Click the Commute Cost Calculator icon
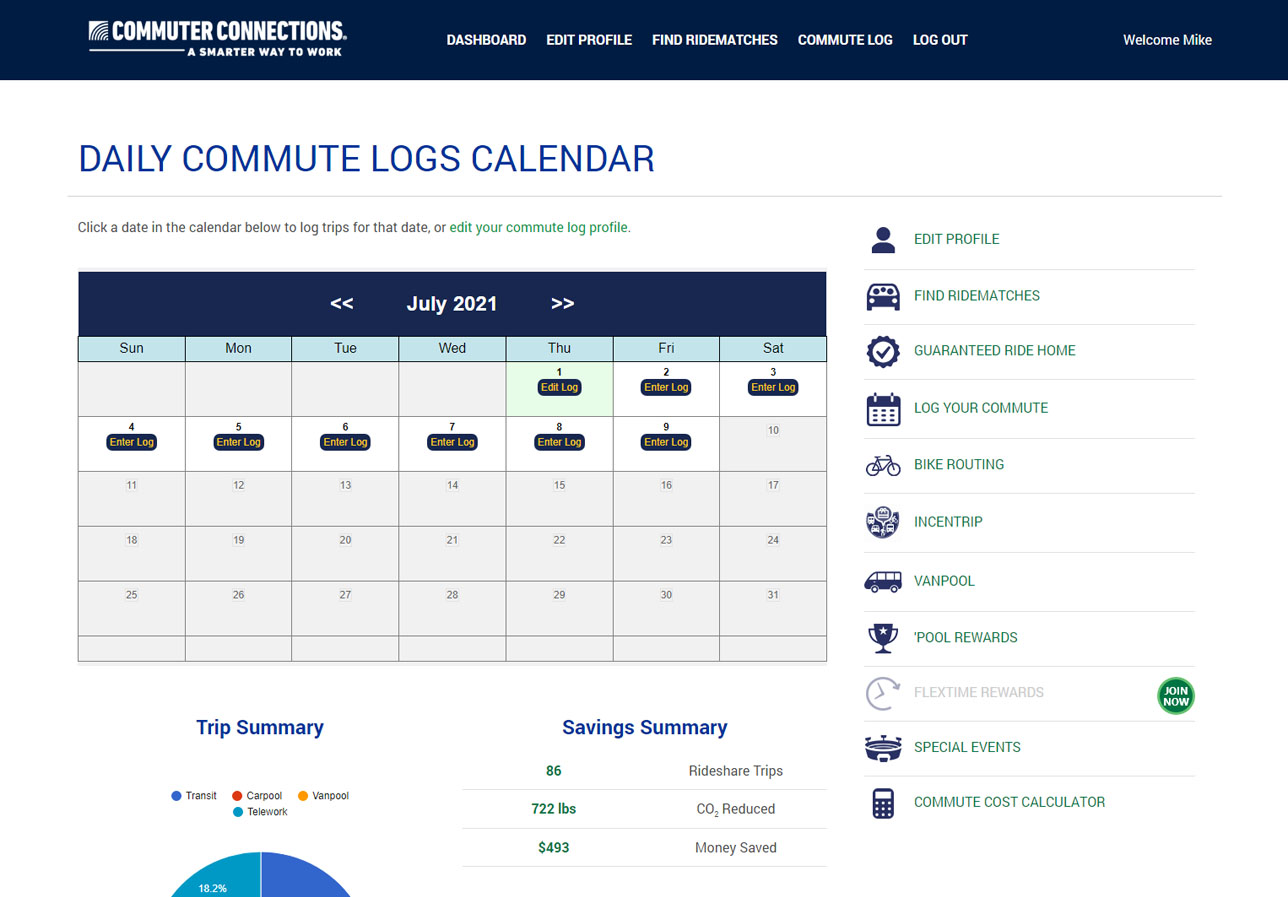The image size is (1288, 897). [883, 803]
